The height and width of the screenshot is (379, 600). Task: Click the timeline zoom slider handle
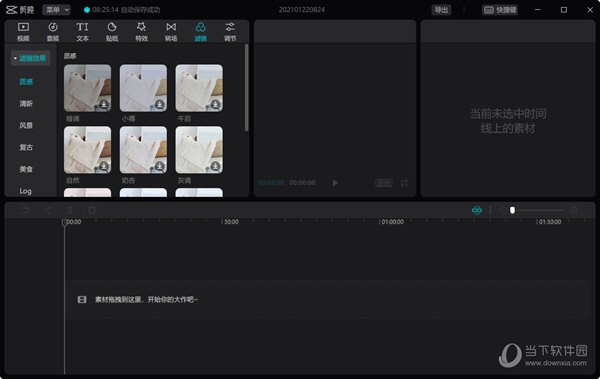tap(512, 210)
